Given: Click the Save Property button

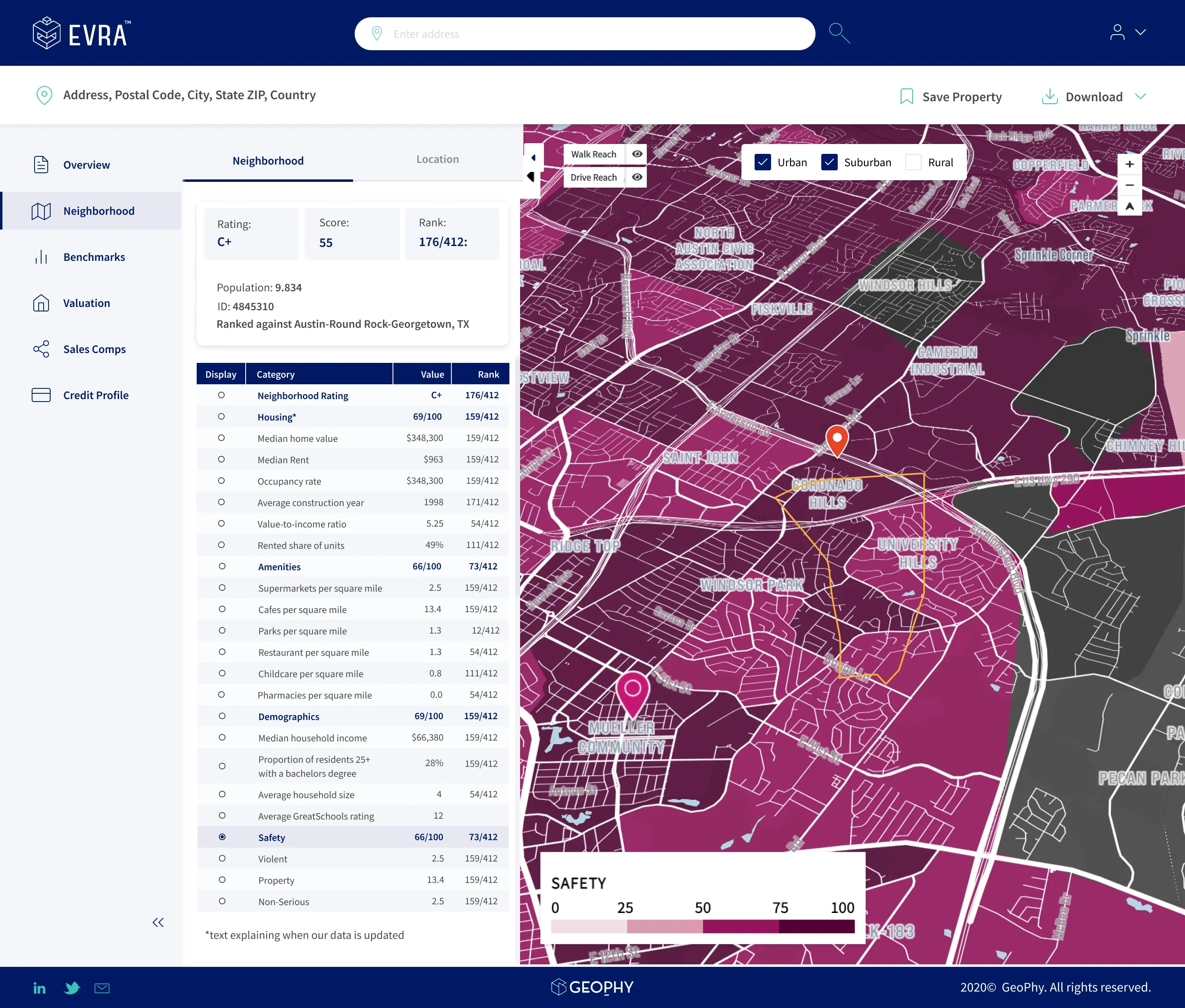Looking at the screenshot, I should click(951, 97).
